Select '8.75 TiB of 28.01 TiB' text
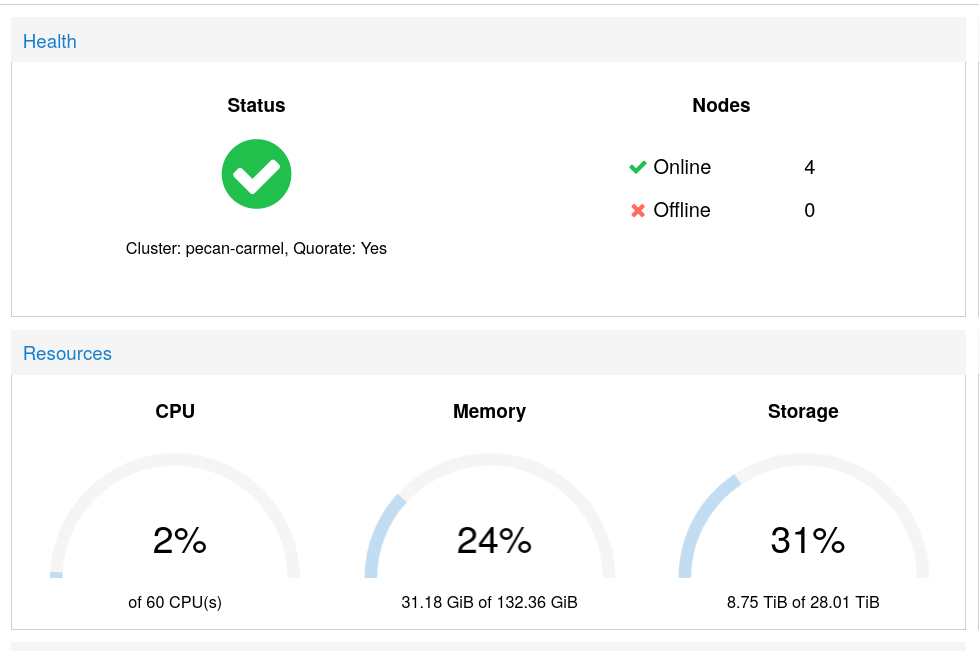979x651 pixels. click(x=803, y=602)
